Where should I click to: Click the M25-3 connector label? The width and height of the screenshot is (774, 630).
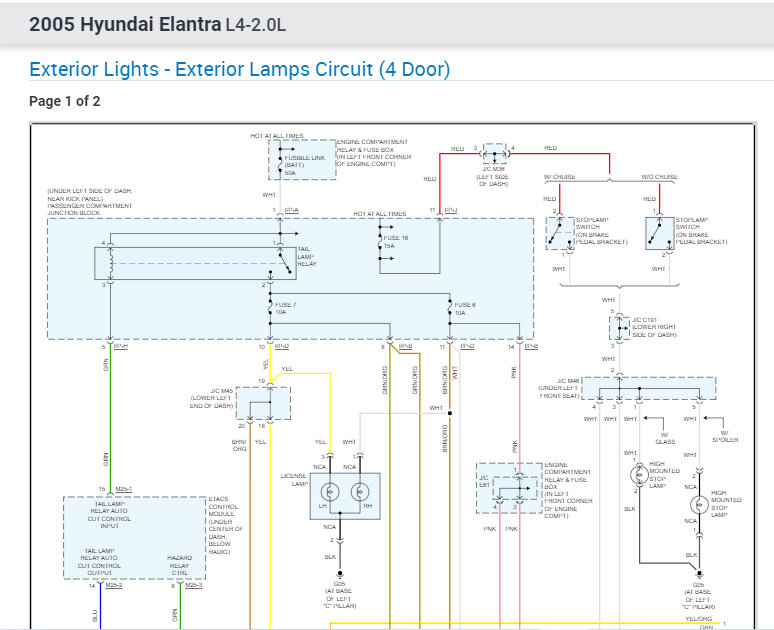194,585
